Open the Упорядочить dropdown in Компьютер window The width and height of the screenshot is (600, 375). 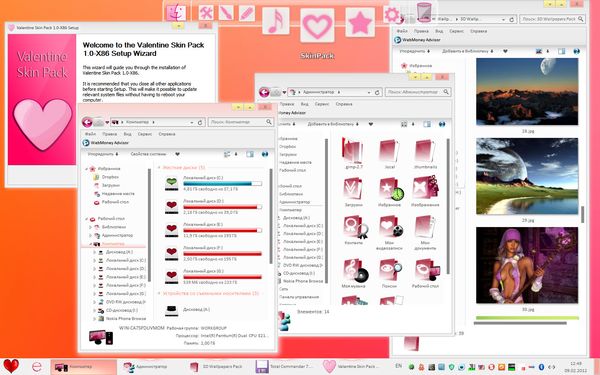point(103,154)
